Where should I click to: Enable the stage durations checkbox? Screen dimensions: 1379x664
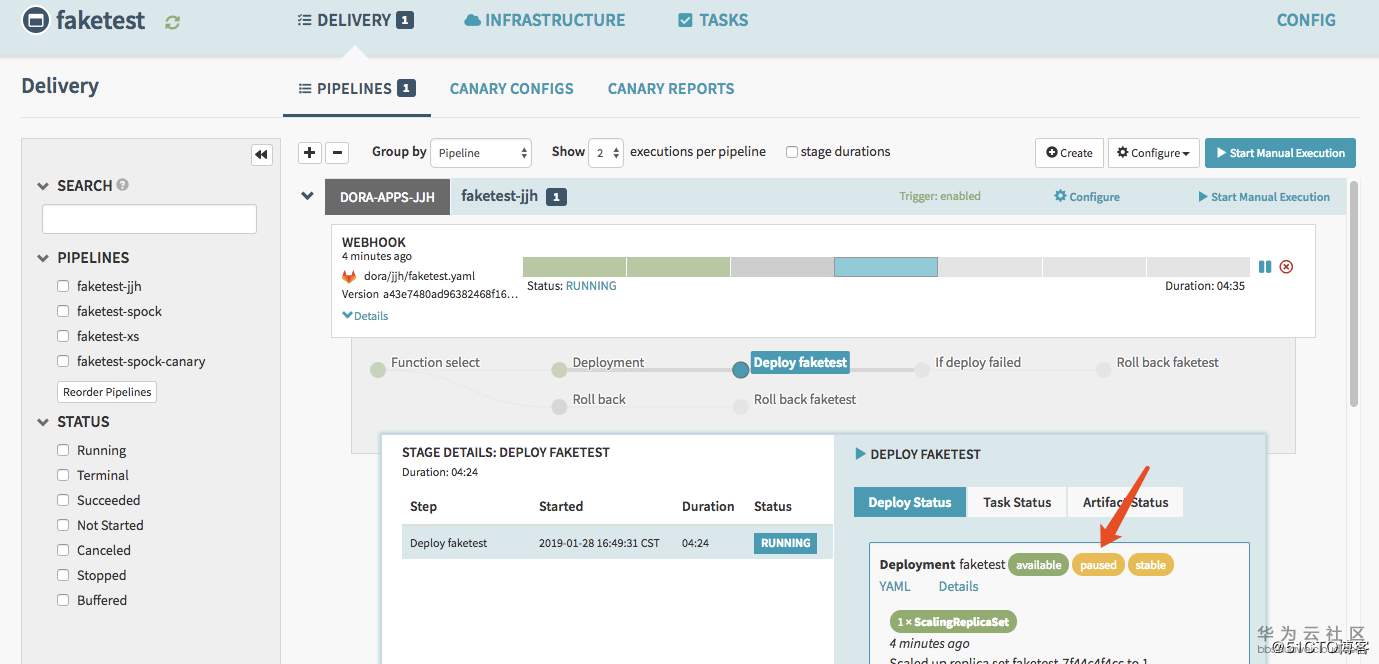(792, 152)
